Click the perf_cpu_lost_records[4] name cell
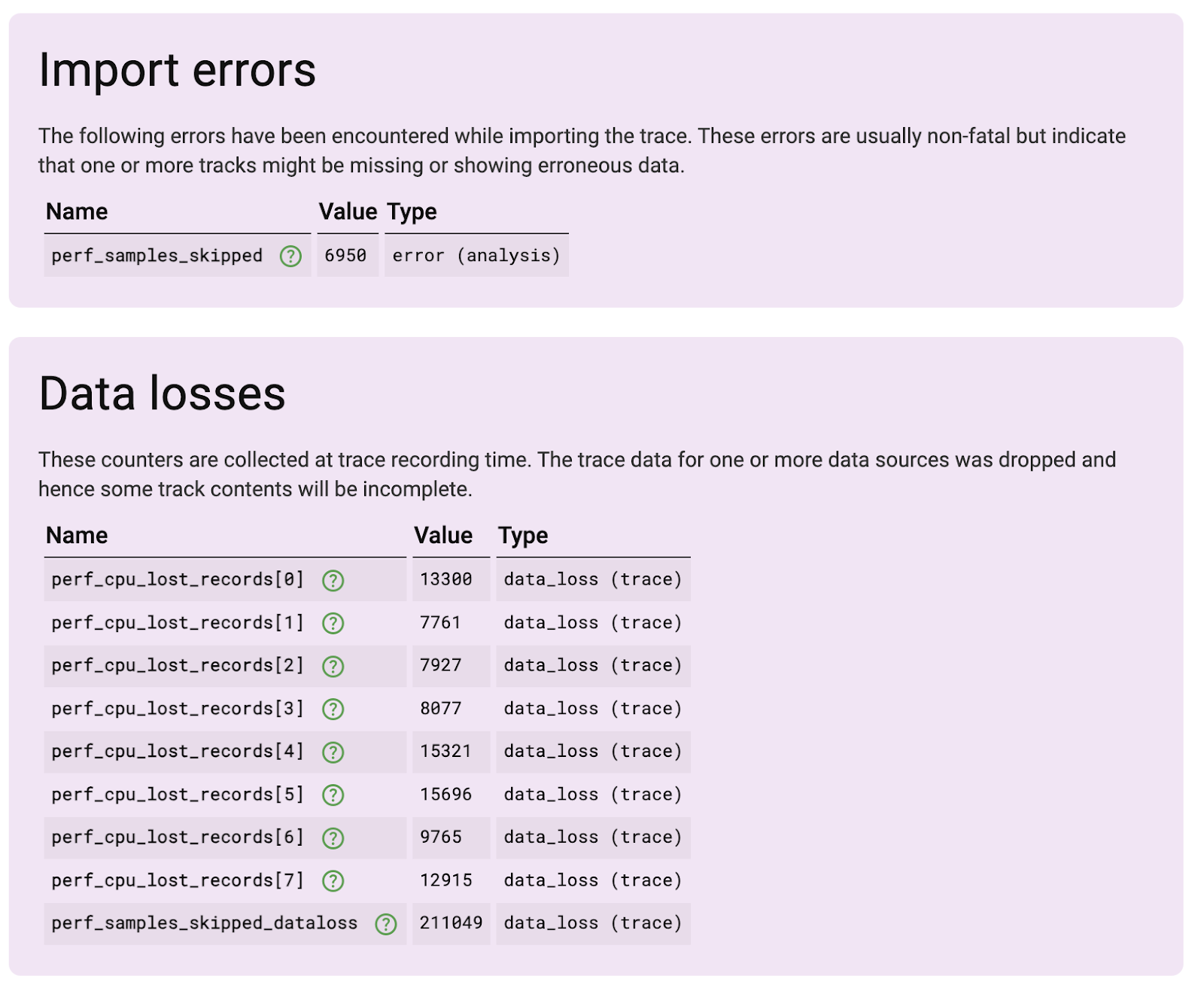This screenshot has width=1204, height=997. point(178,752)
